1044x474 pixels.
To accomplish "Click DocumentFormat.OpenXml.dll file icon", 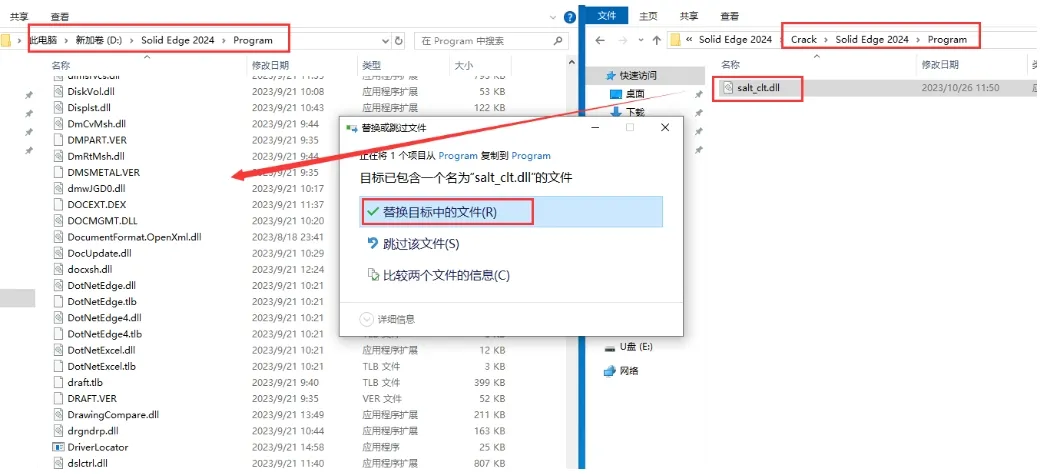I will (x=59, y=236).
